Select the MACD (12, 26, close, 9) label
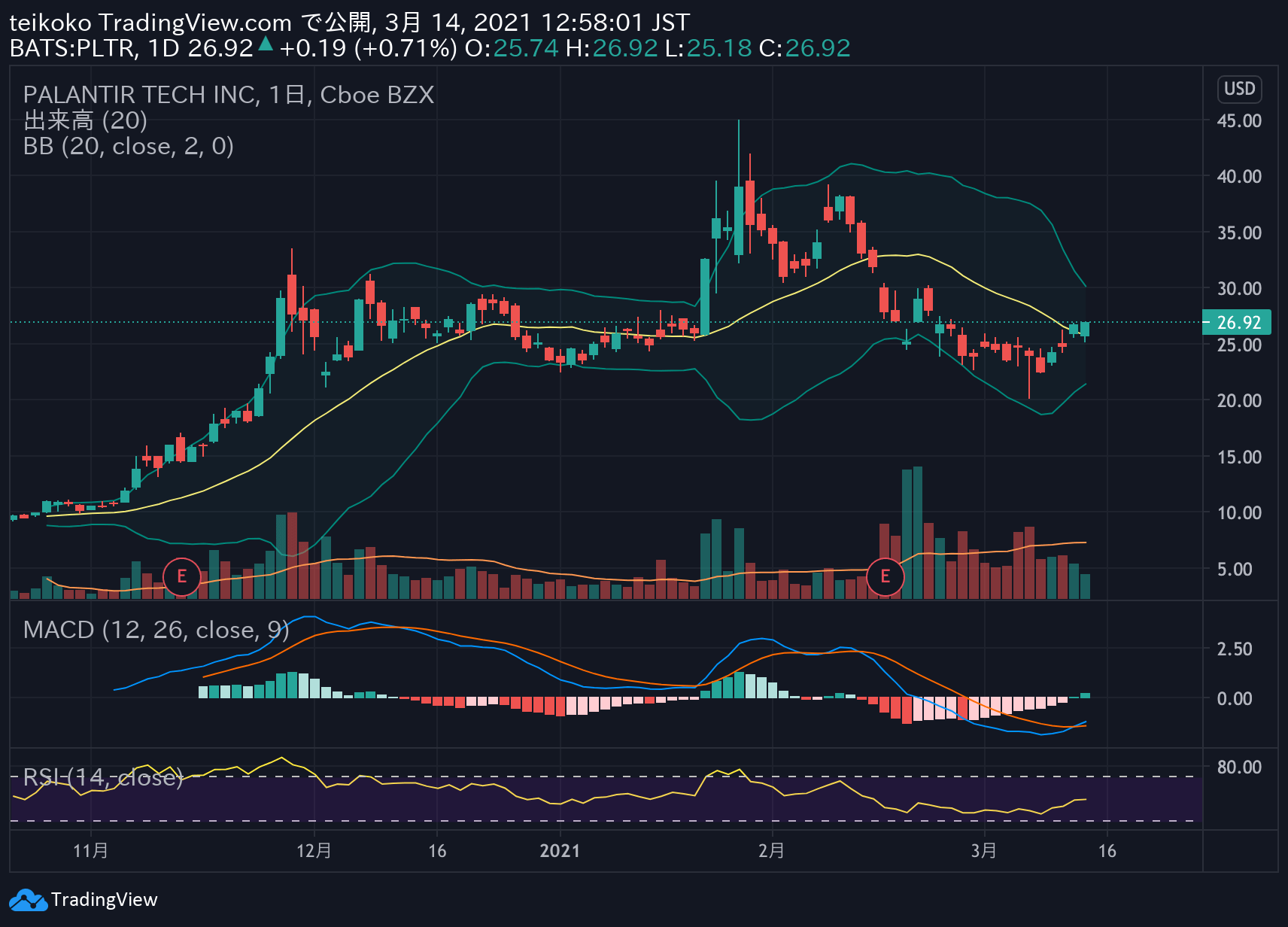The image size is (1288, 927). click(x=156, y=630)
